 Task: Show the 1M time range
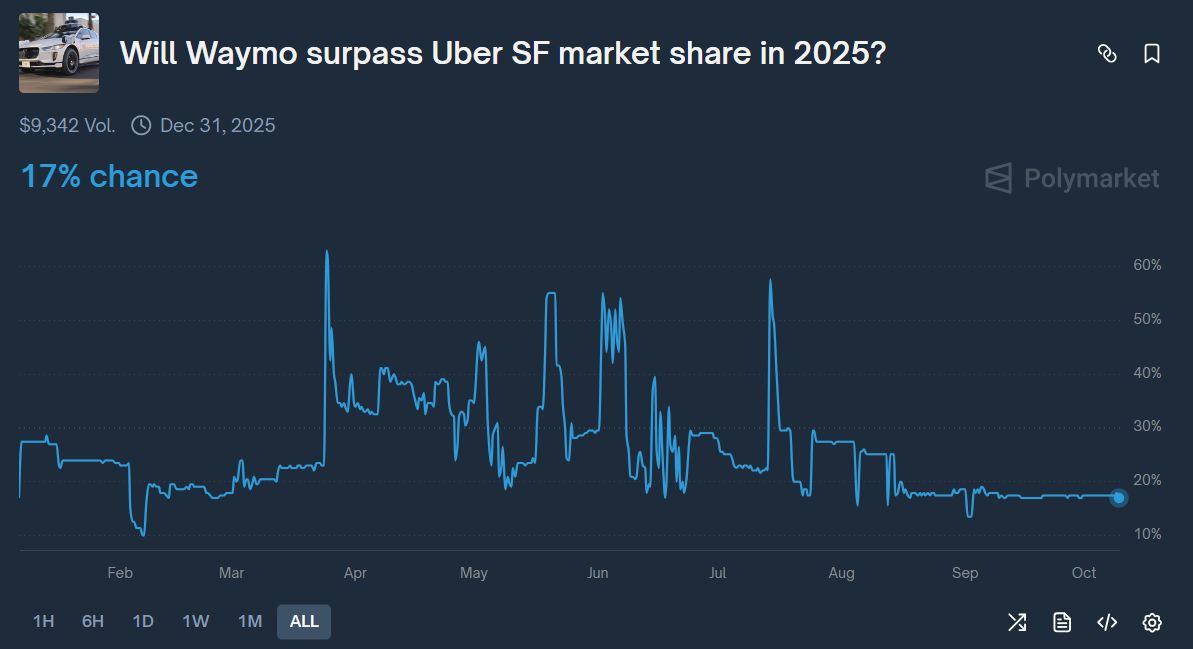[x=250, y=621]
